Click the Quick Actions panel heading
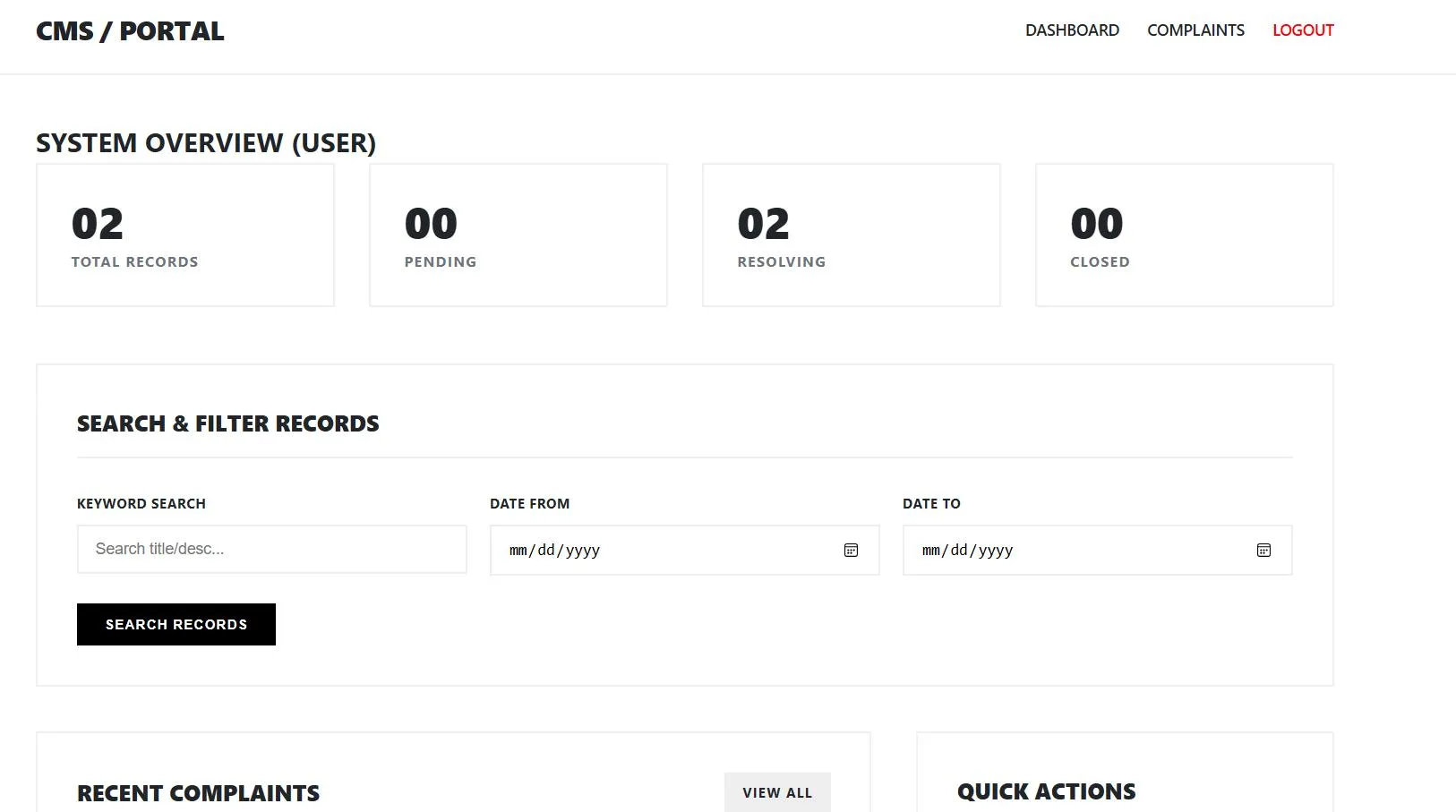 click(1046, 791)
